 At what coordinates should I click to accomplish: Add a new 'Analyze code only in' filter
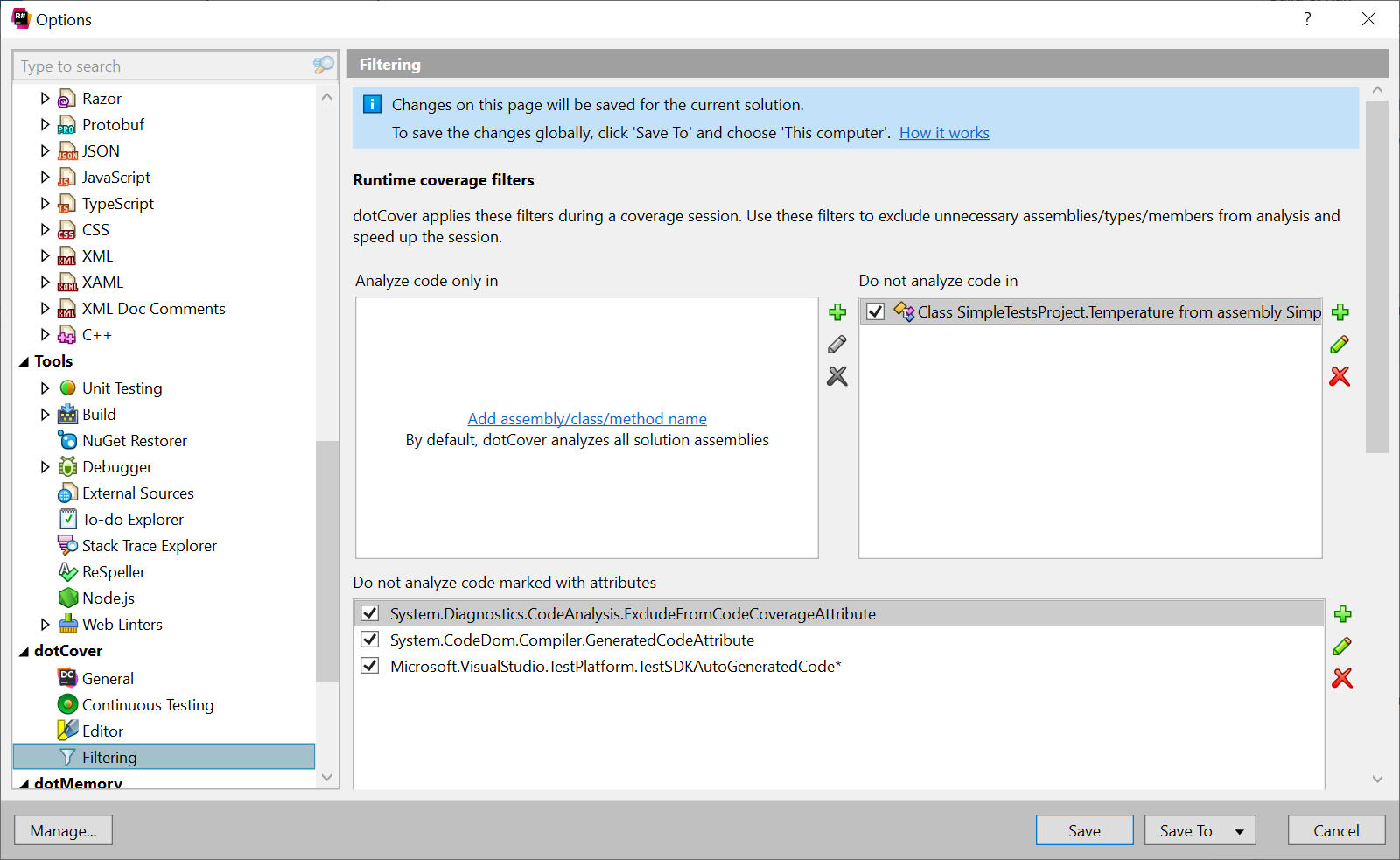point(837,311)
